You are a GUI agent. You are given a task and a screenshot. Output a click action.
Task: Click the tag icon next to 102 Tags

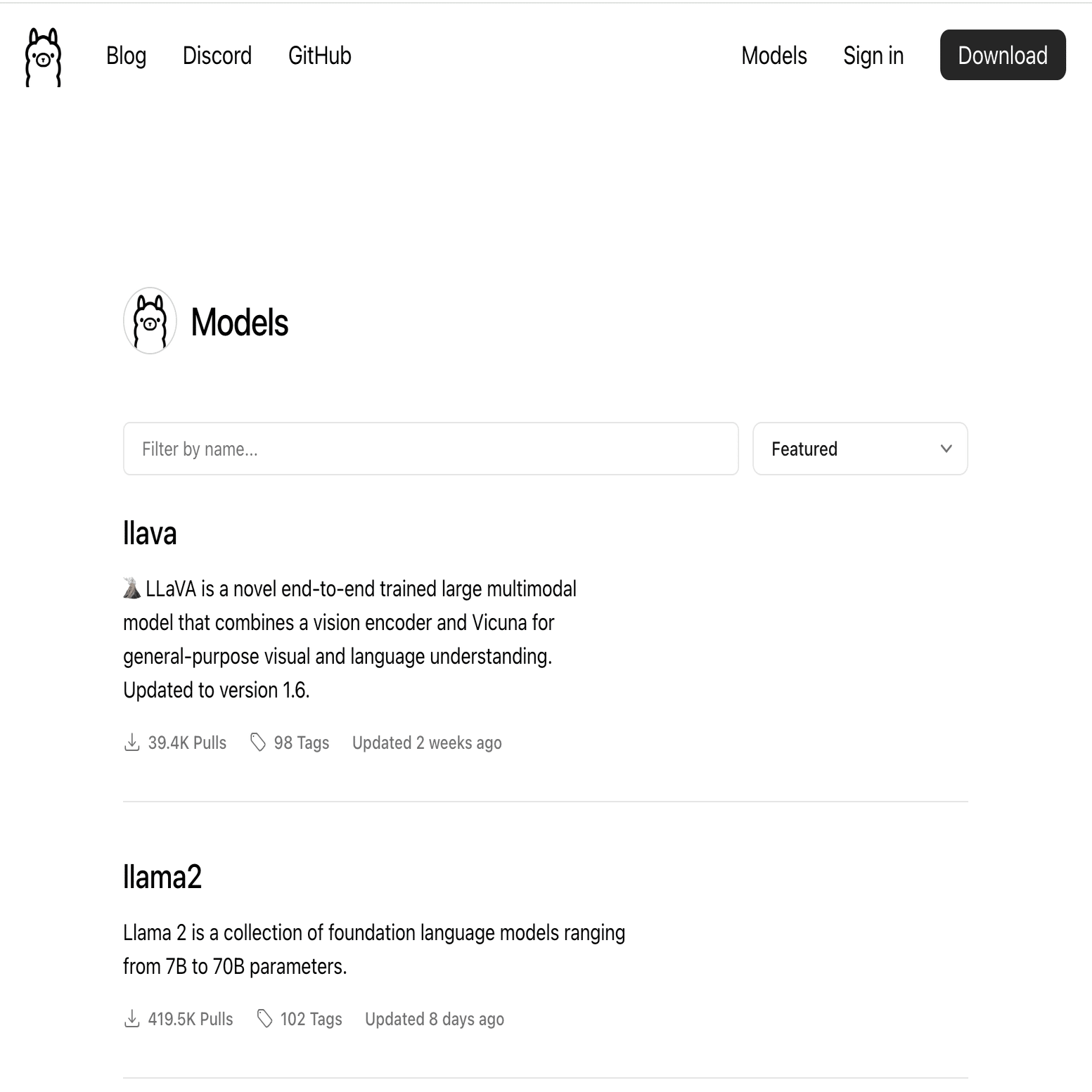click(x=264, y=1019)
